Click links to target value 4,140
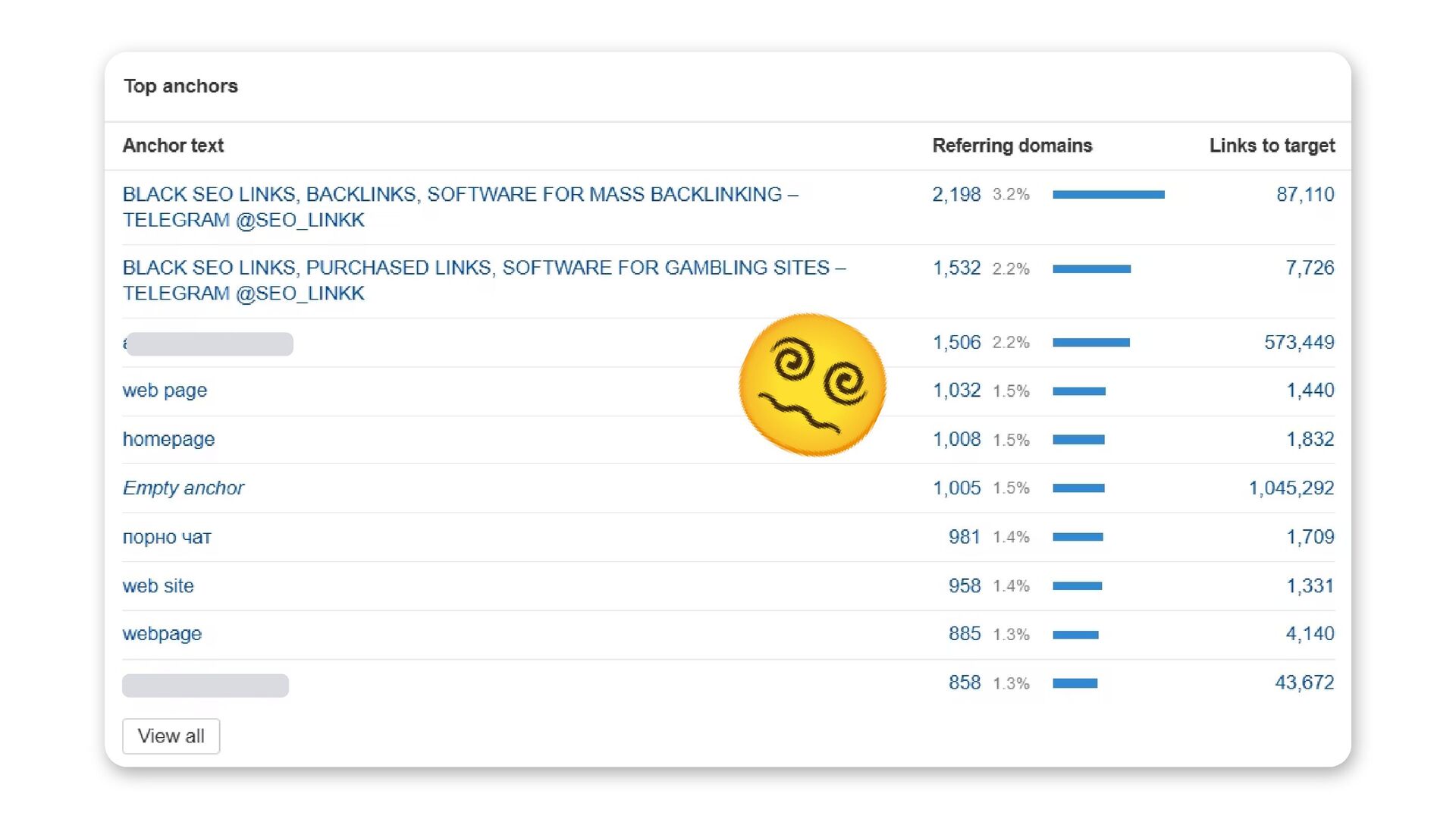 pyautogui.click(x=1310, y=634)
